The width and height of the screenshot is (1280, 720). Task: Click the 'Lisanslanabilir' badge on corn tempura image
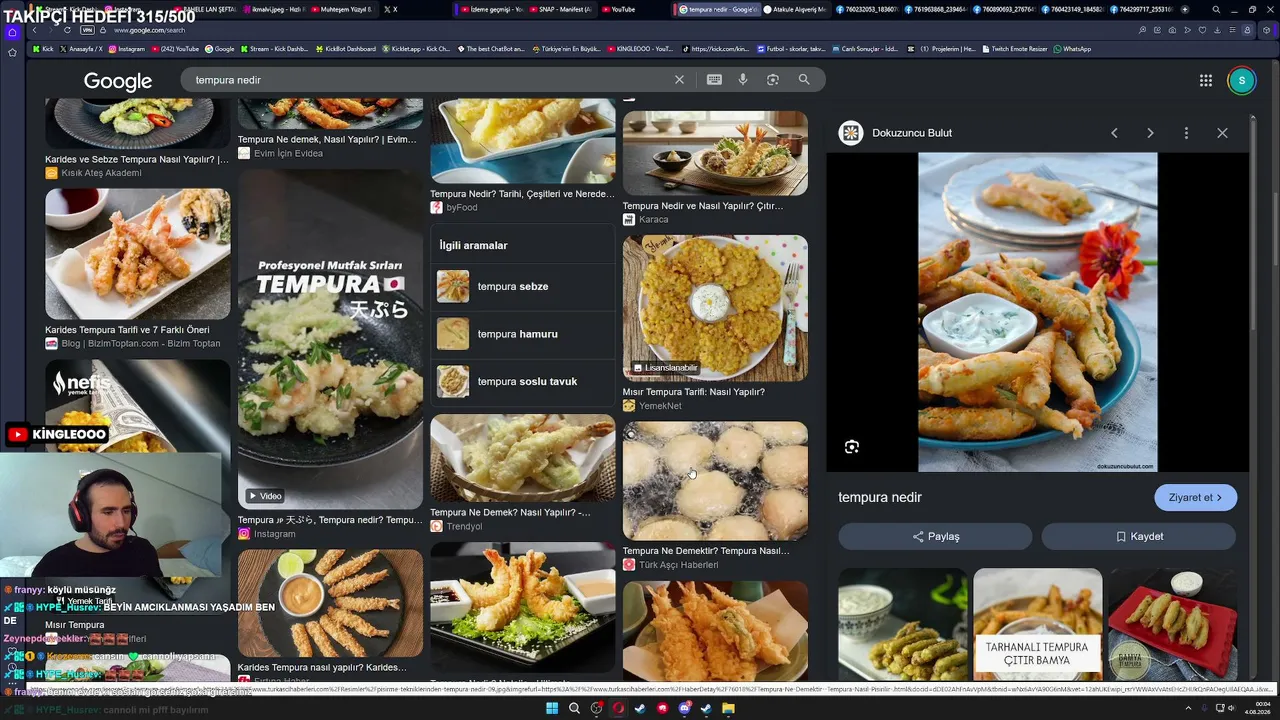665,368
